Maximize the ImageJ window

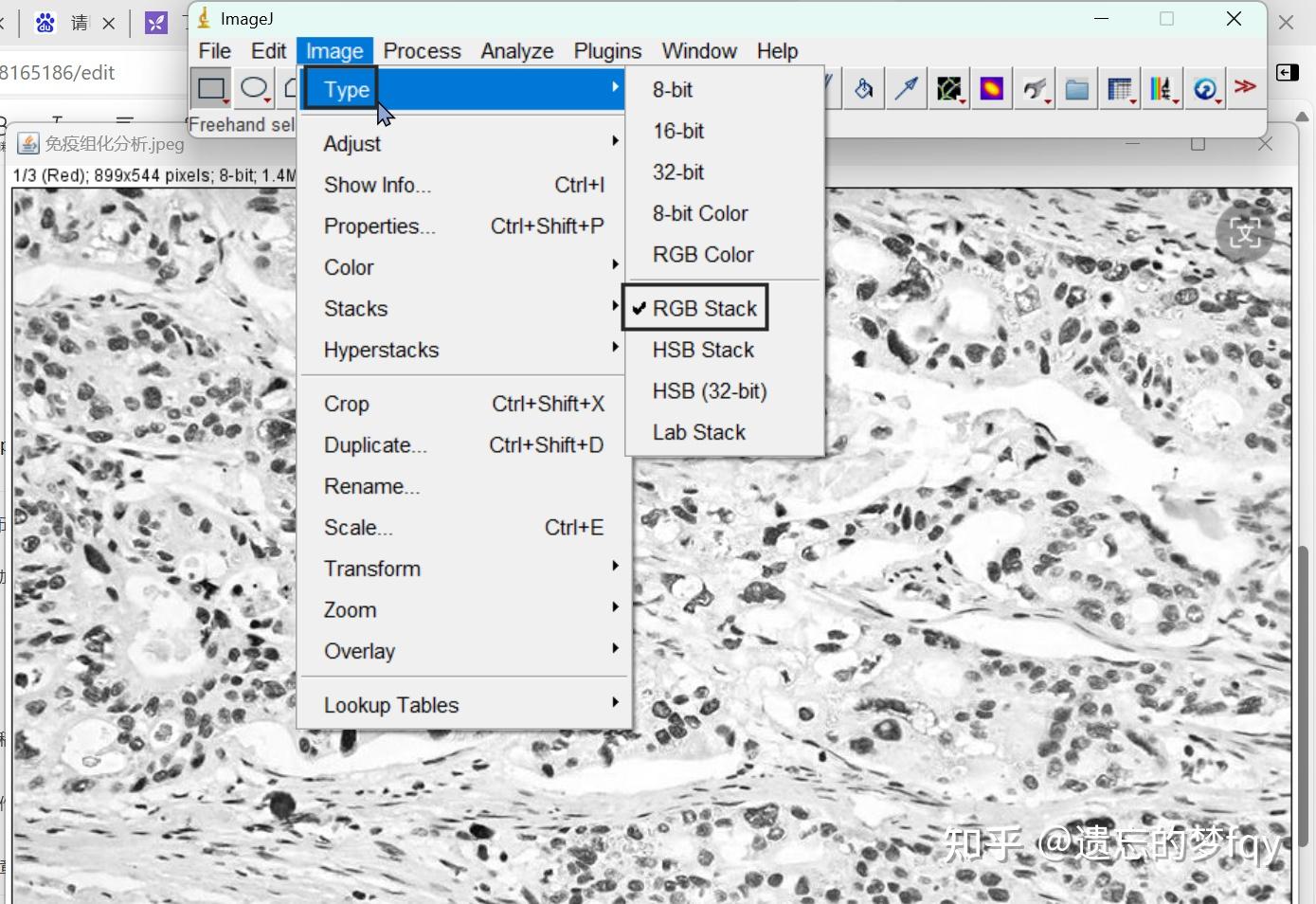point(1167,19)
